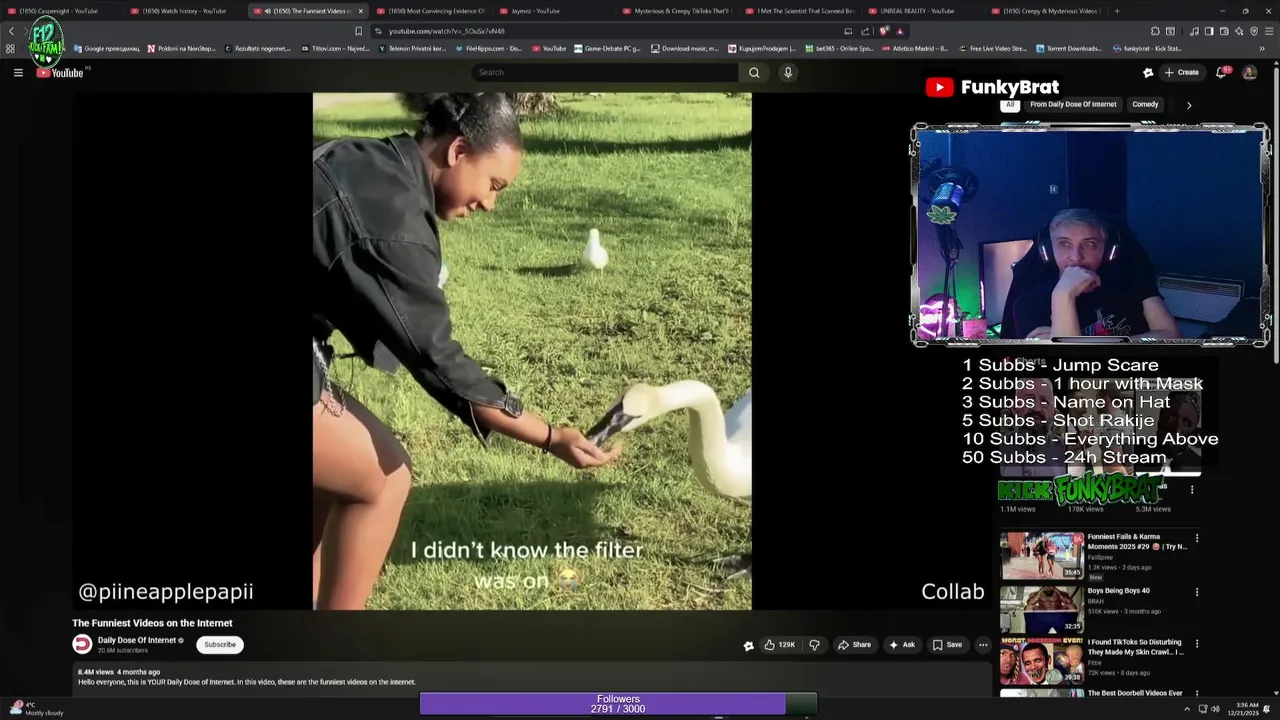Open options for I Found TikToks video
This screenshot has height=720, width=1280.
click(x=1197, y=643)
